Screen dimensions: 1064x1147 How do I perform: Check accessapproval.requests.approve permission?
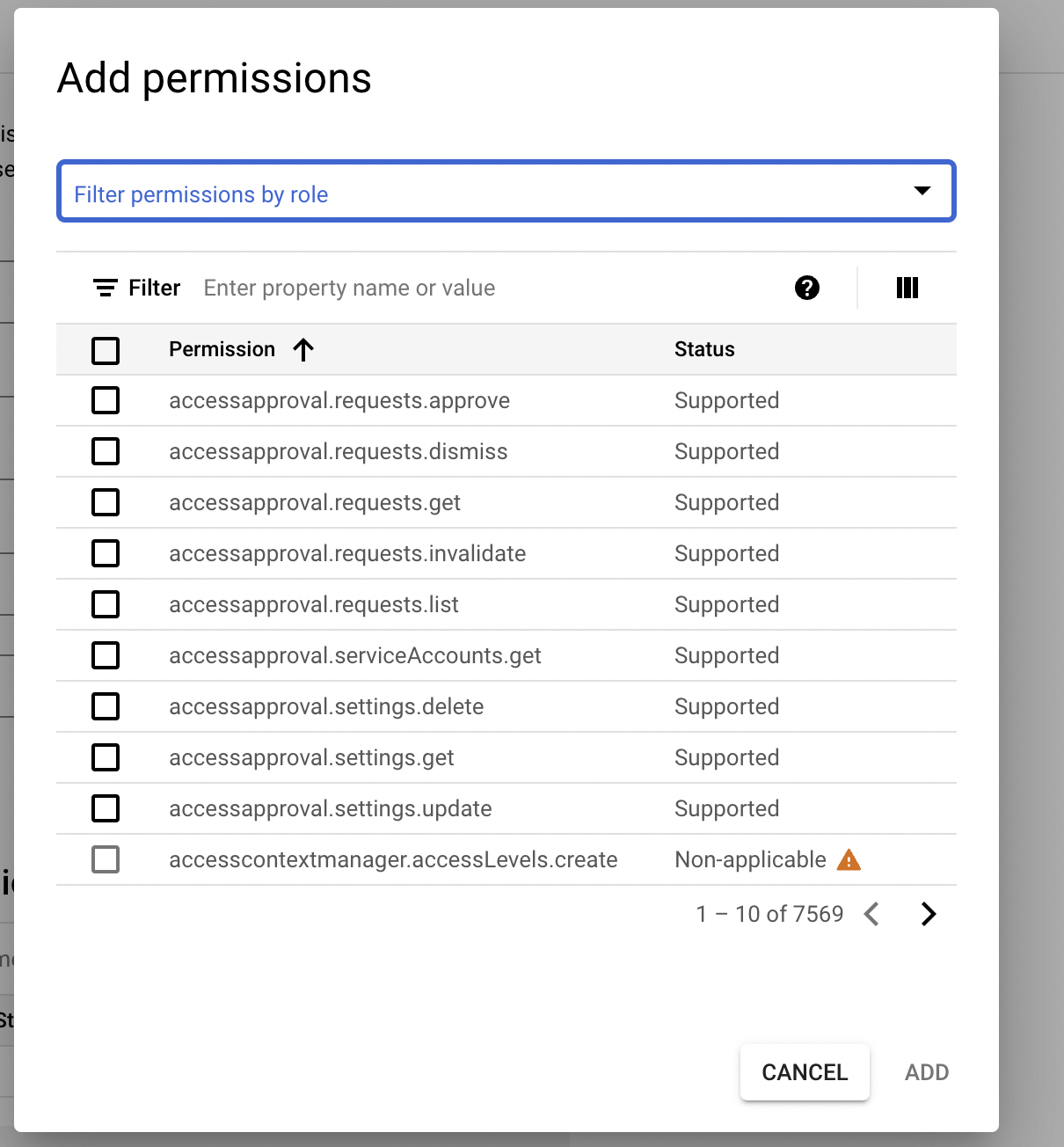[x=105, y=400]
